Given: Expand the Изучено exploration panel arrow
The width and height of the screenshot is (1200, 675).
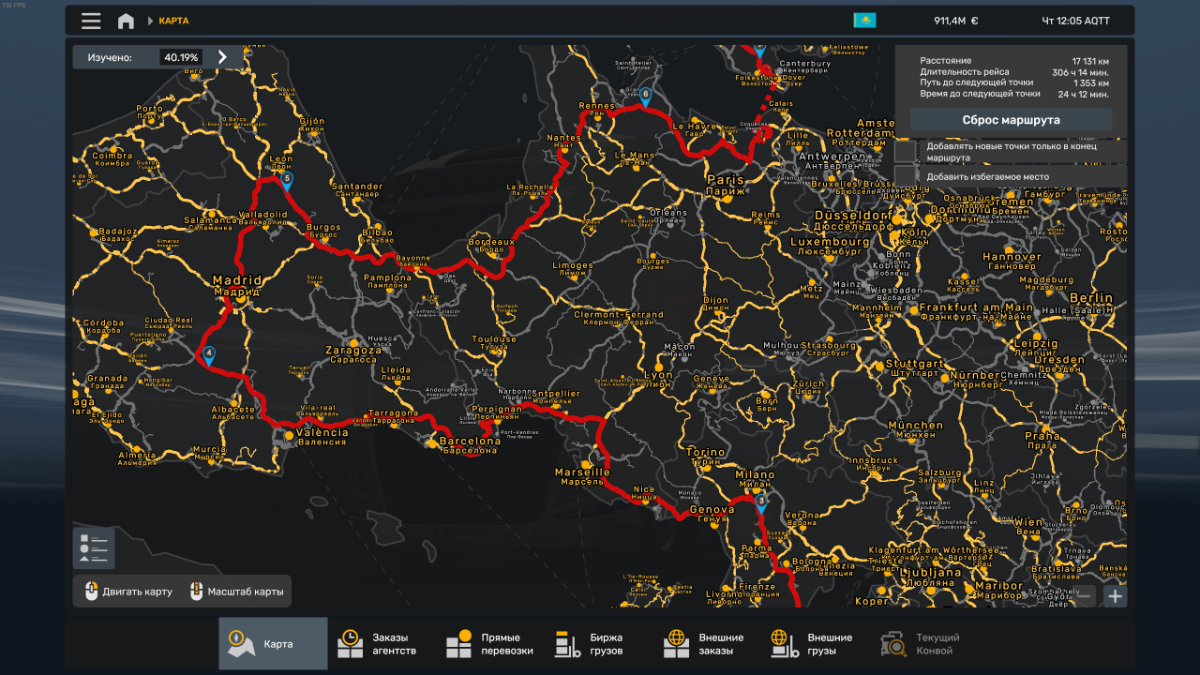Looking at the screenshot, I should point(222,57).
